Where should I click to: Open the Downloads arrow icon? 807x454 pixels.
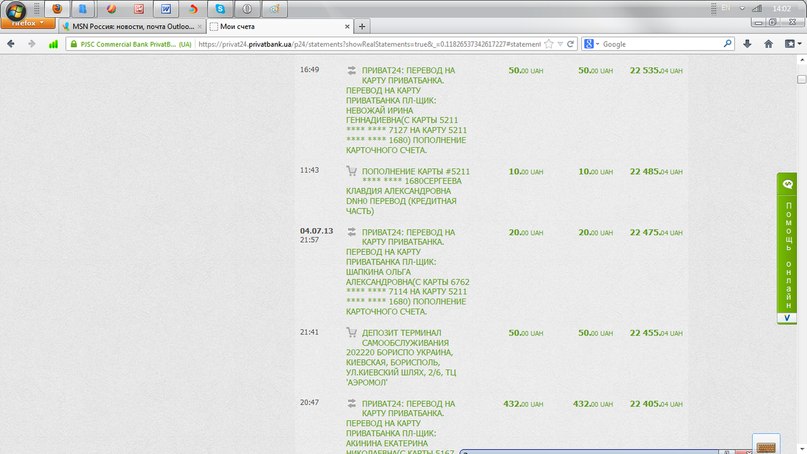(x=747, y=44)
